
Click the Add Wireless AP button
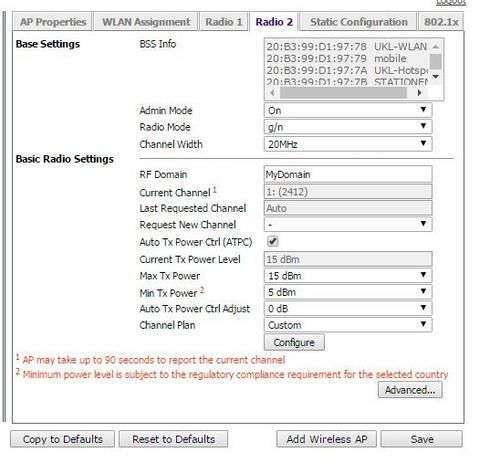pyautogui.click(x=326, y=439)
